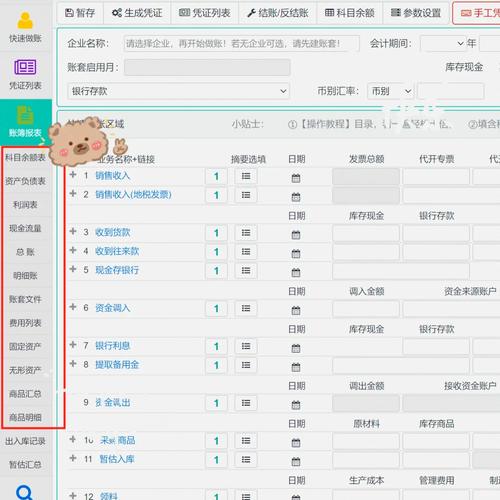Viewport: 500px width, 500px height.
Task: Expand row 7 银行利息 plus icon
Action: click(73, 345)
